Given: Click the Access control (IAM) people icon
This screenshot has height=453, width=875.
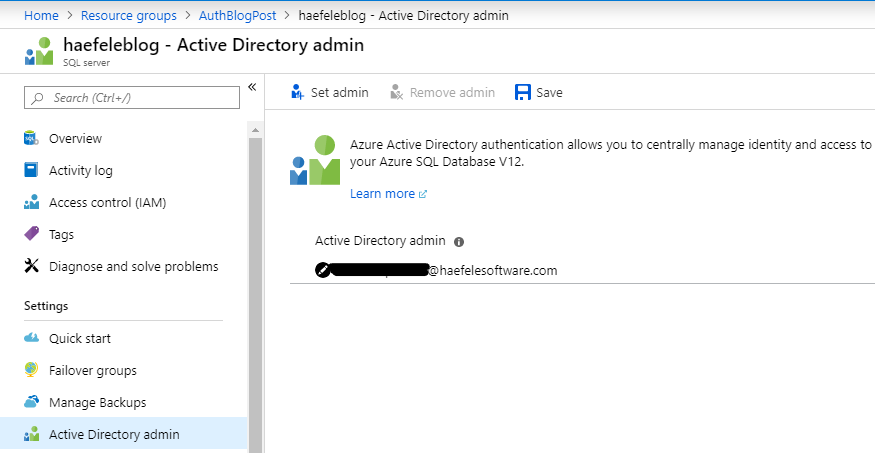Looking at the screenshot, I should (31, 202).
